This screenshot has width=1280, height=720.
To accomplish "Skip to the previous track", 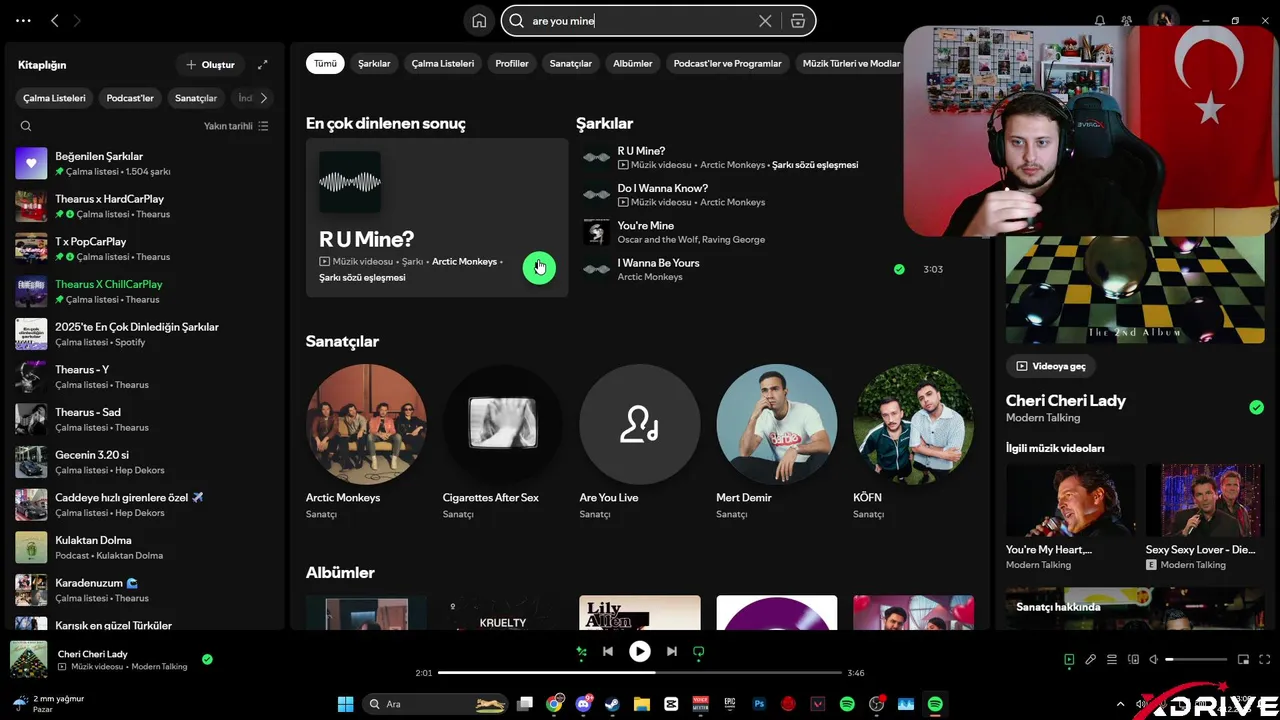I will point(608,651).
